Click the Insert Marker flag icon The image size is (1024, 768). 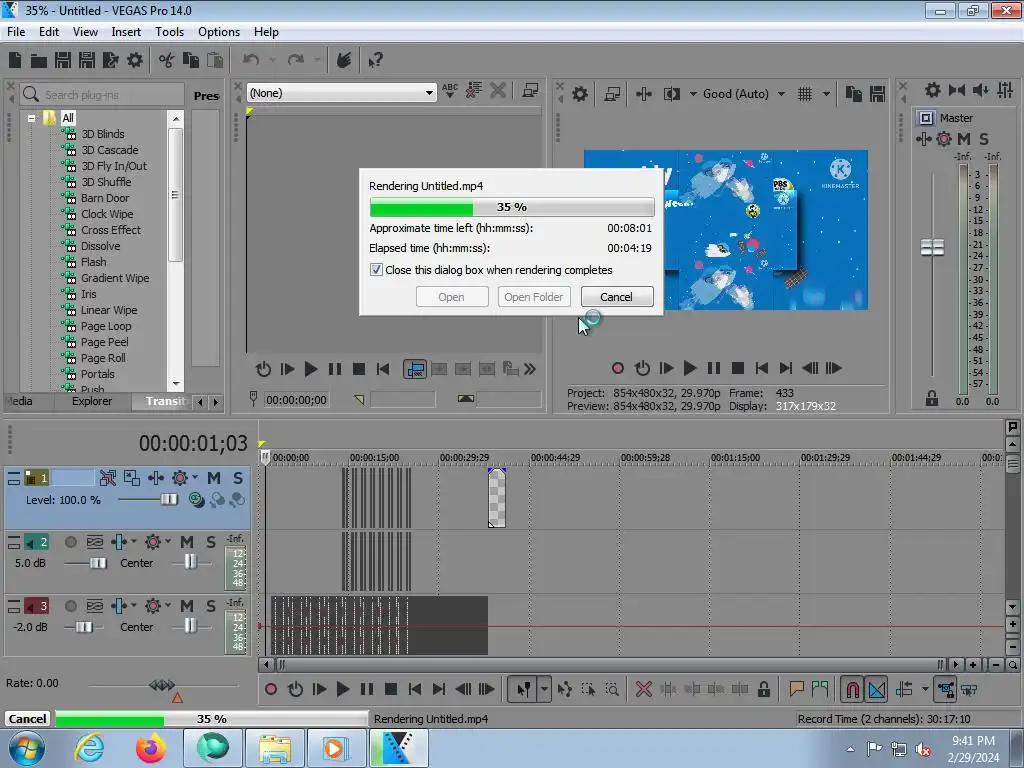[x=796, y=689]
